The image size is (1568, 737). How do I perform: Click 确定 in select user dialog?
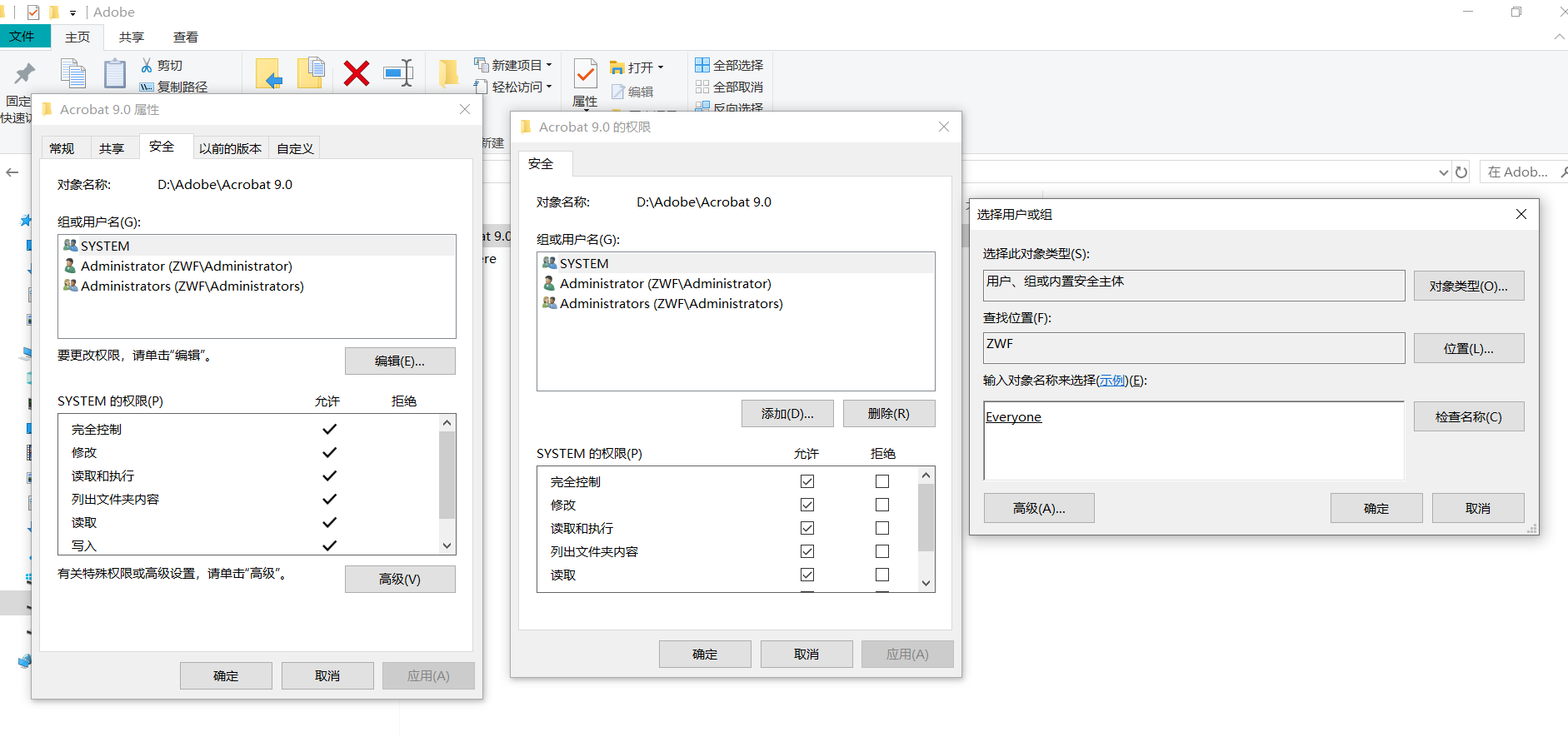tap(1376, 508)
